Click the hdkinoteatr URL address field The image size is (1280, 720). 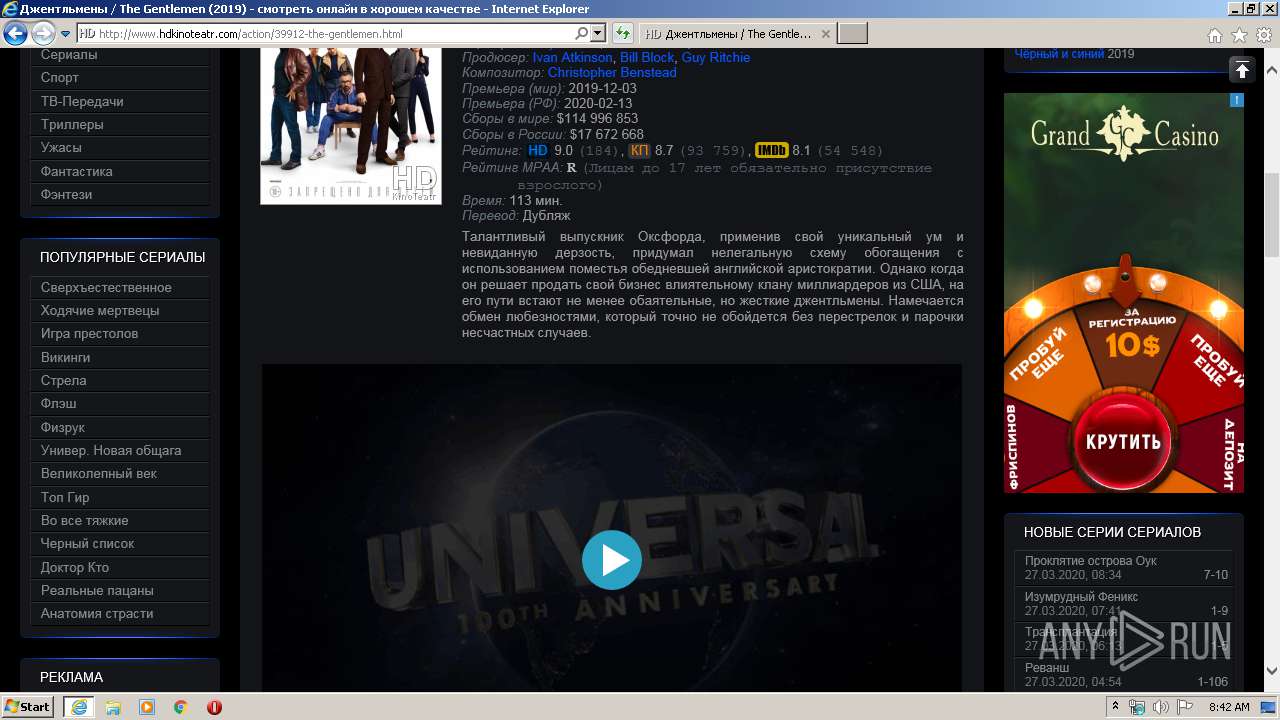pos(325,34)
